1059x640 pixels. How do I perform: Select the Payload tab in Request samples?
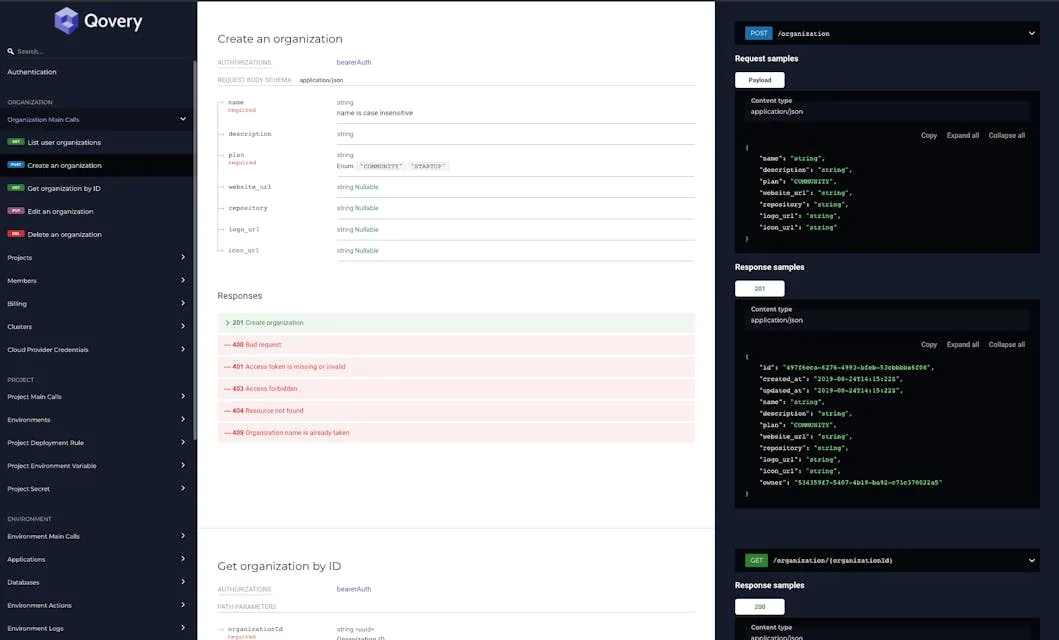tap(759, 79)
